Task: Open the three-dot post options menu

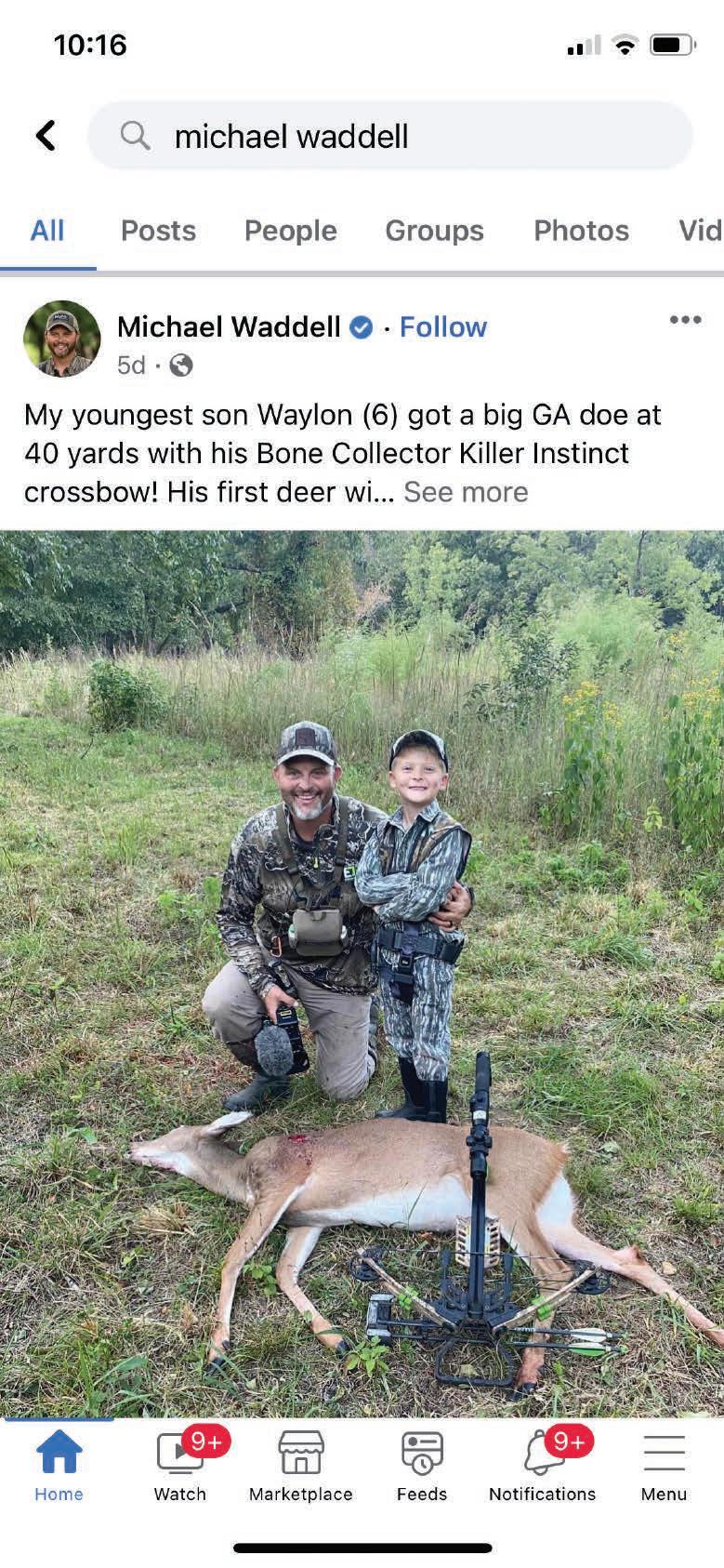Action: pyautogui.click(x=685, y=320)
